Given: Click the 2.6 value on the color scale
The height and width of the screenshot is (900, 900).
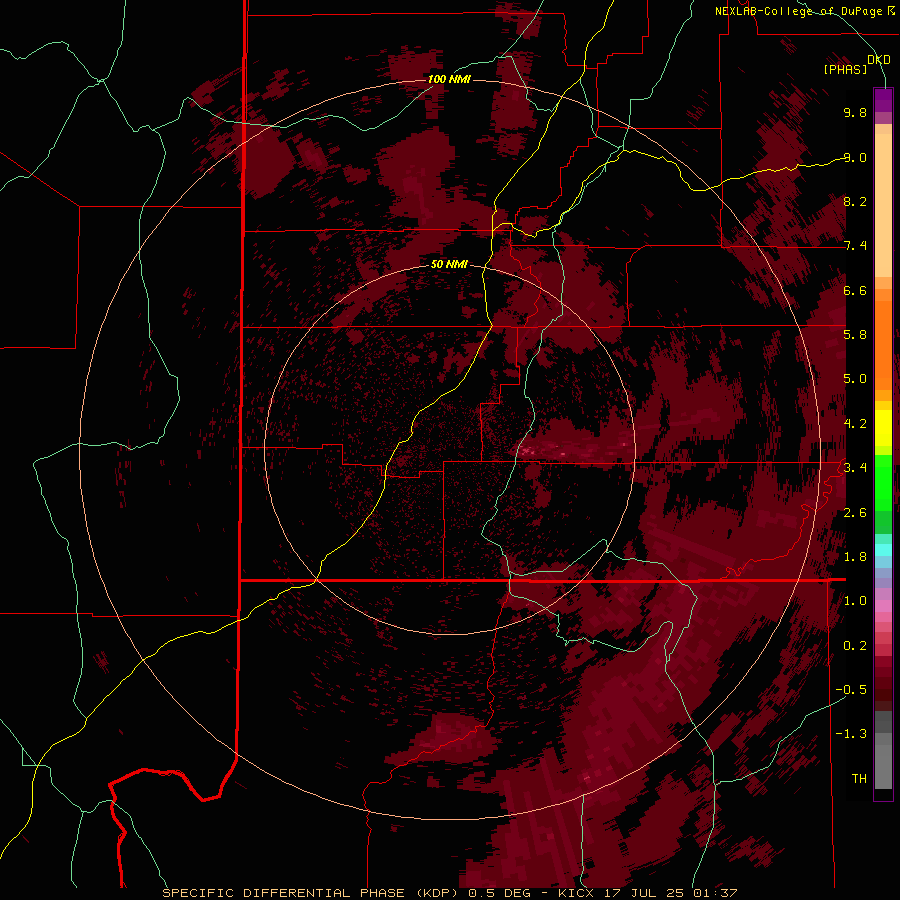Looking at the screenshot, I should [855, 513].
